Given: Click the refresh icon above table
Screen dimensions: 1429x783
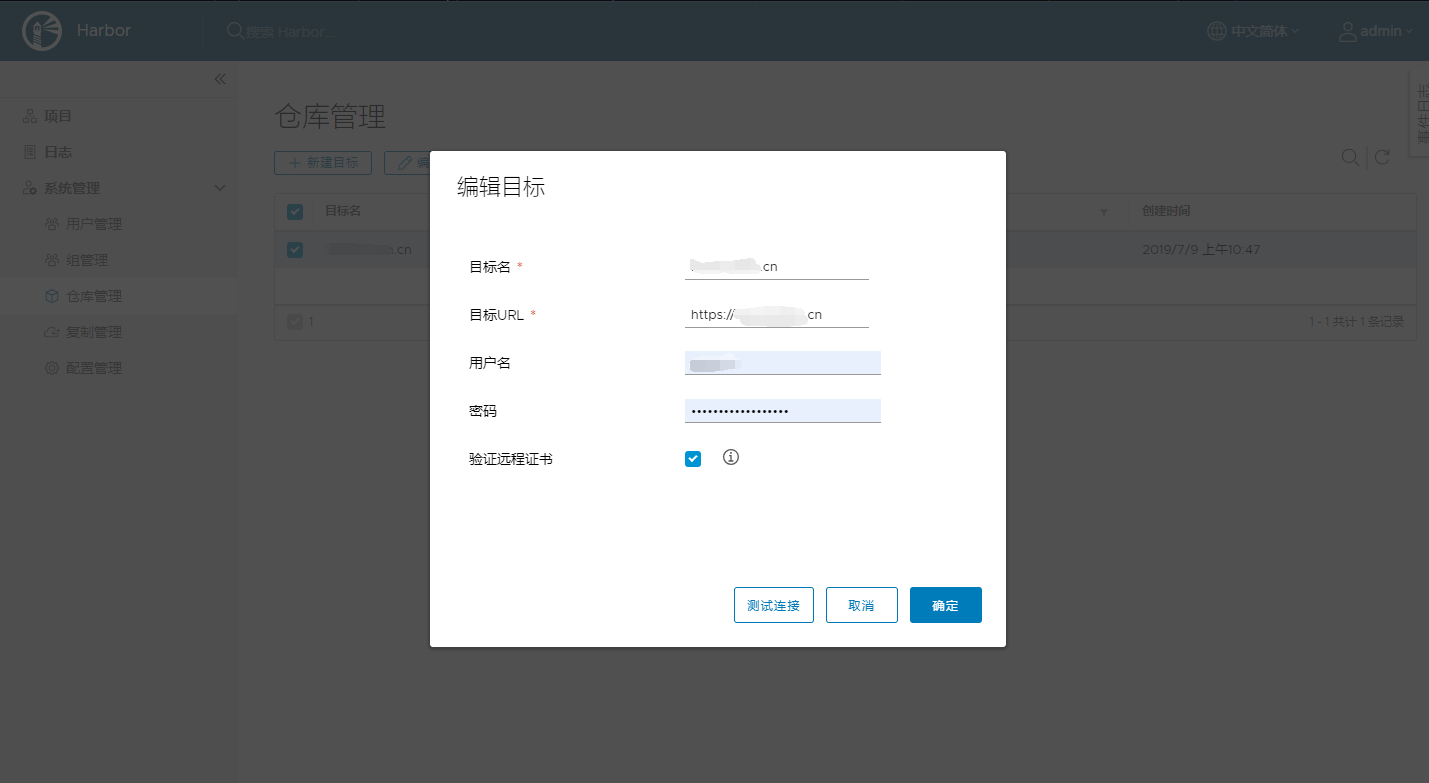Looking at the screenshot, I should point(1382,157).
